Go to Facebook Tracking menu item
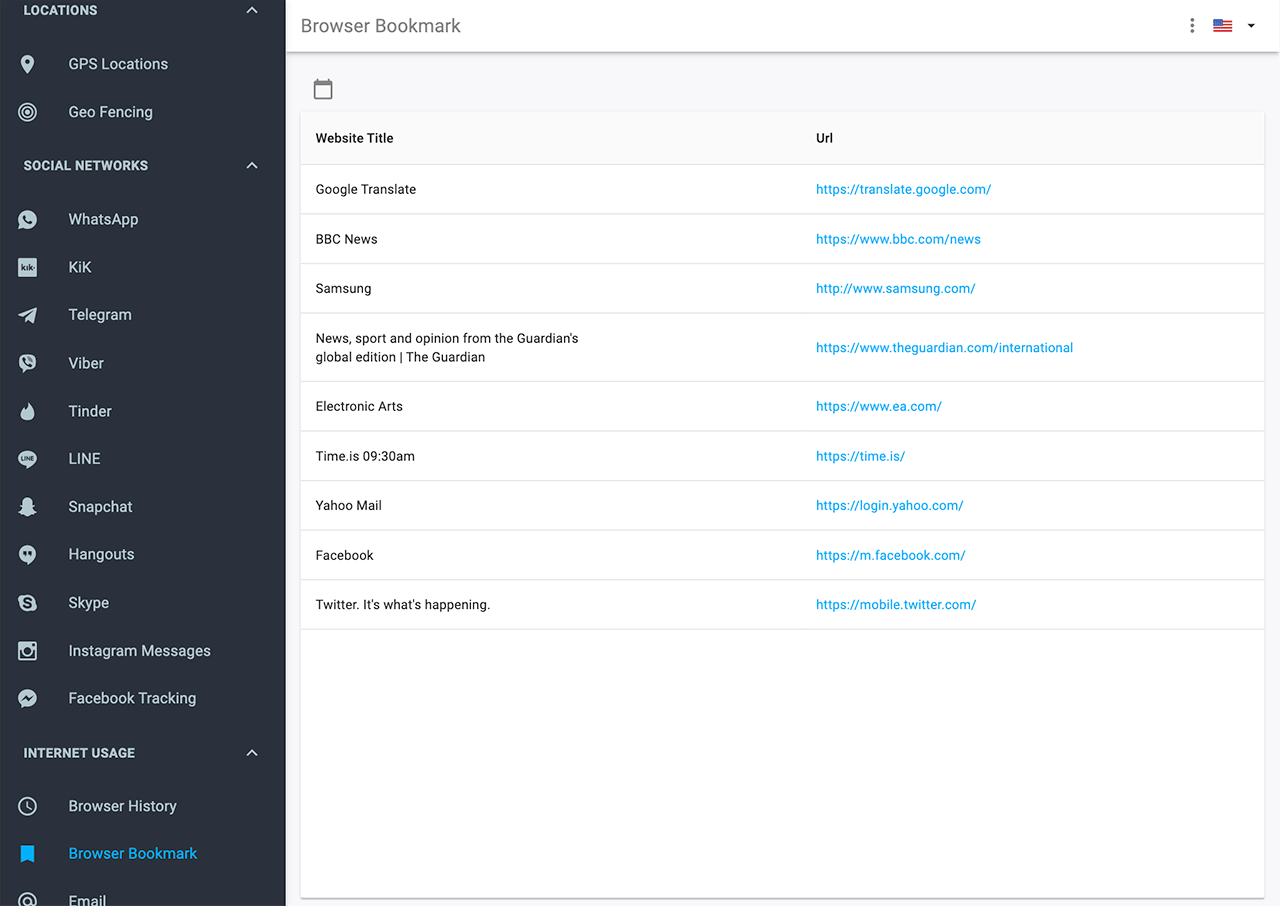 tap(132, 698)
